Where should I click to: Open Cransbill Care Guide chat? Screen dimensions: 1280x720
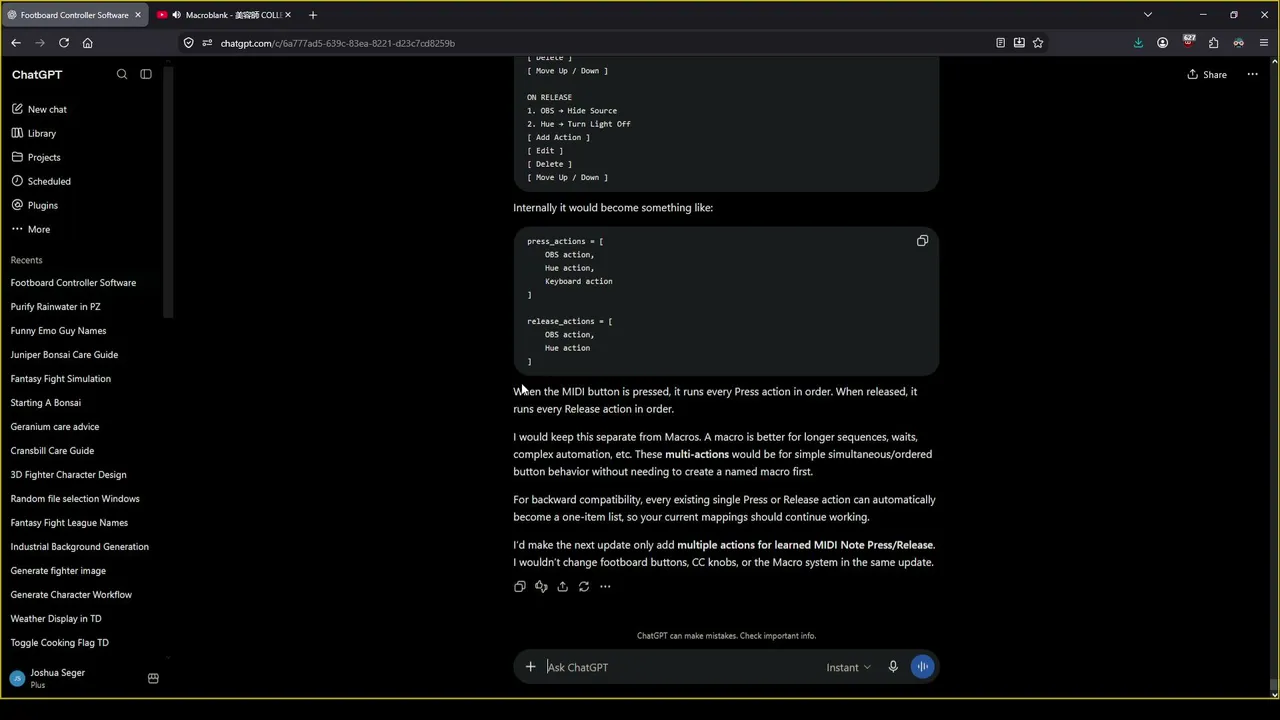click(52, 451)
